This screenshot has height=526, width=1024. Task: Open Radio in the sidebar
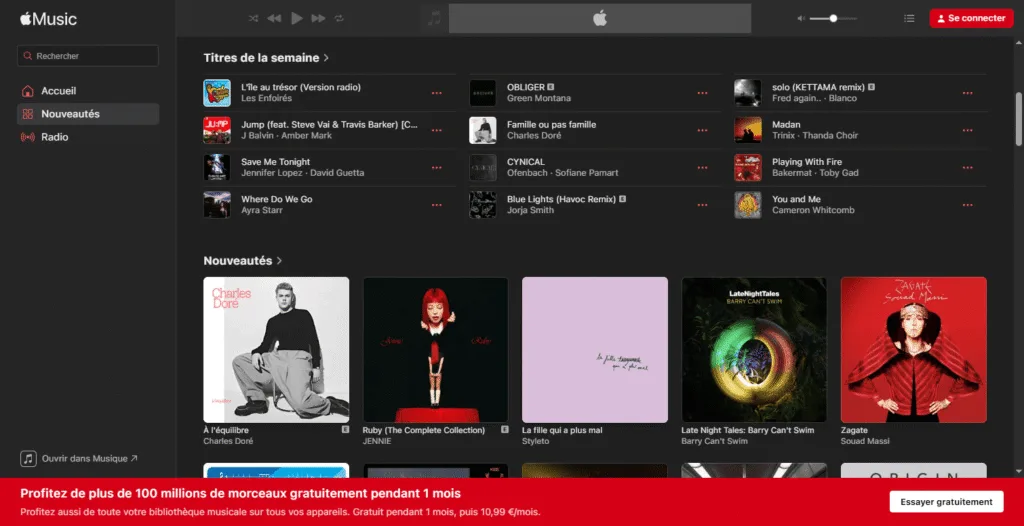tap(88, 137)
